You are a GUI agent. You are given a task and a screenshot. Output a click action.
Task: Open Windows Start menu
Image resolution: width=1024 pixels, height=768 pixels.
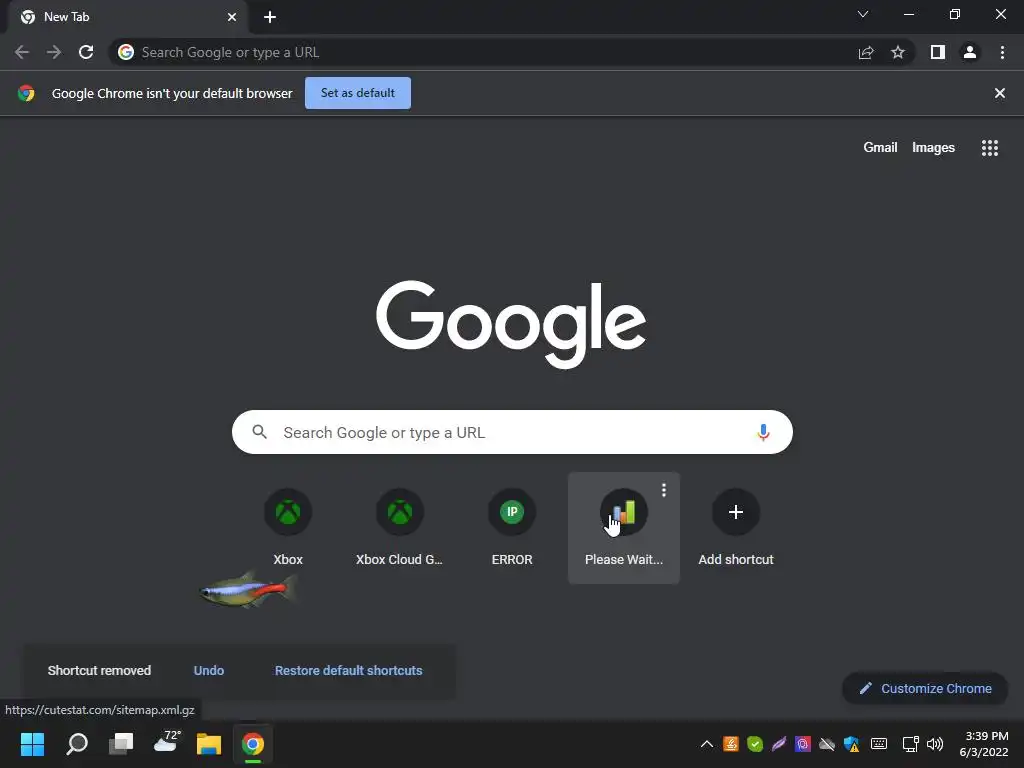(x=33, y=744)
